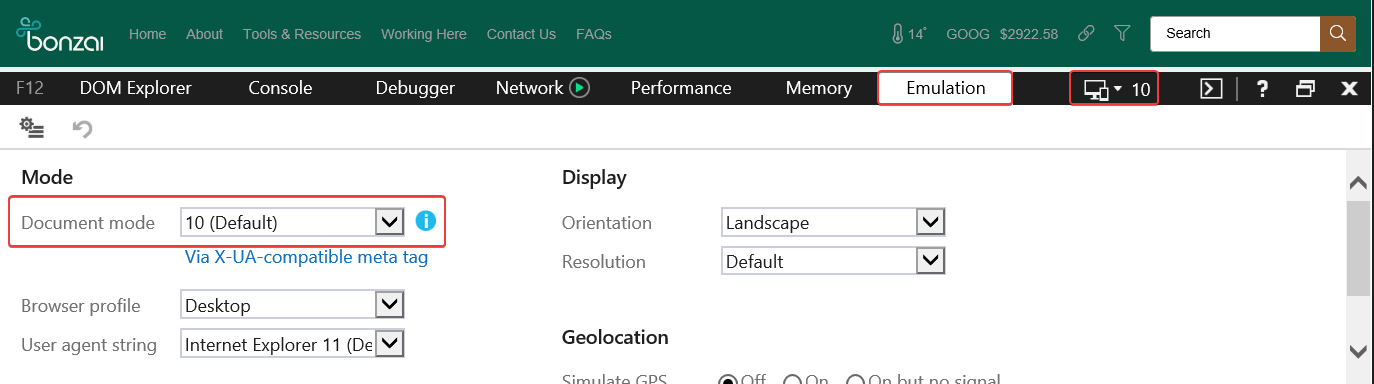Switch to Memory tab
Image resolution: width=1374 pixels, height=384 pixels.
(819, 88)
